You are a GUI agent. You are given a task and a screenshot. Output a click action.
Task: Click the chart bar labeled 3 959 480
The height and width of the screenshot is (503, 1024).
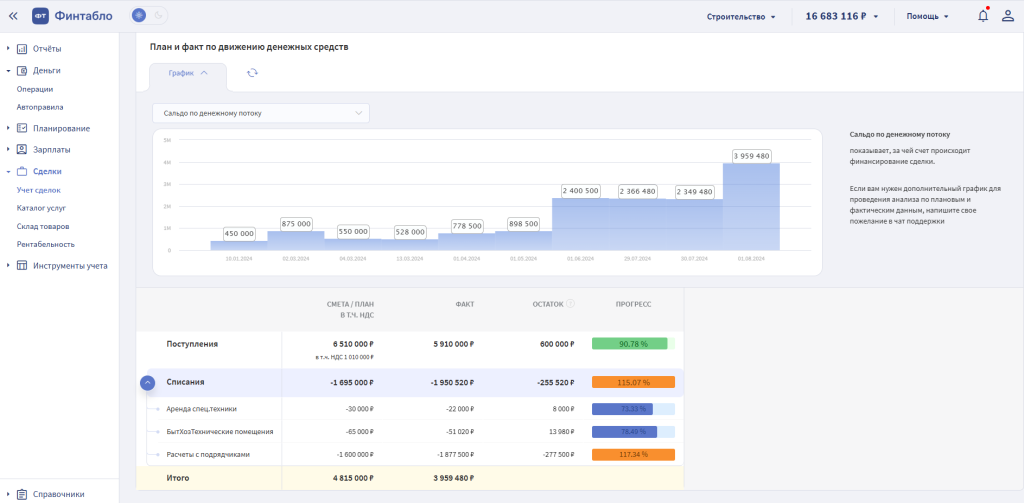click(752, 206)
